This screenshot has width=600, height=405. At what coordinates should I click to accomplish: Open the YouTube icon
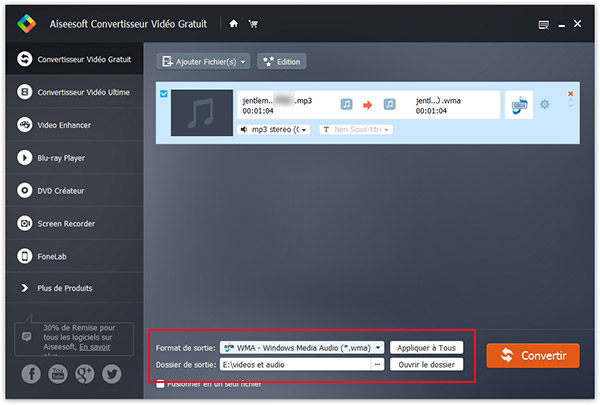pyautogui.click(x=58, y=374)
